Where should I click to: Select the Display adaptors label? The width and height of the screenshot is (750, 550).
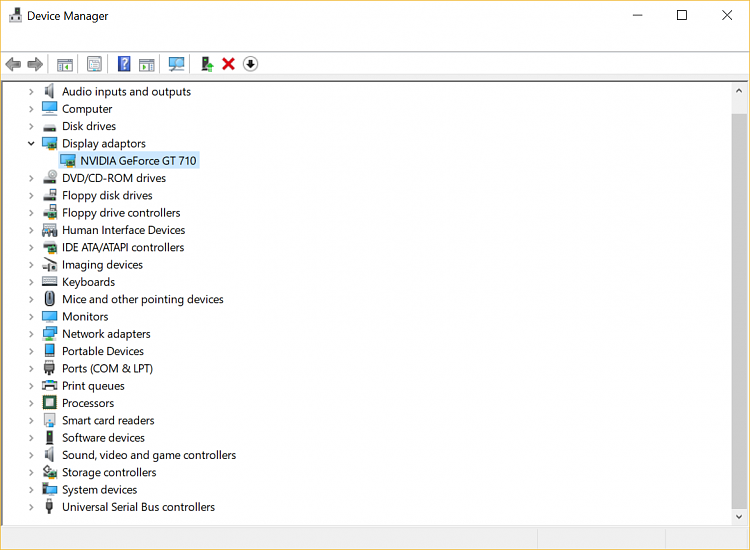click(x=104, y=143)
